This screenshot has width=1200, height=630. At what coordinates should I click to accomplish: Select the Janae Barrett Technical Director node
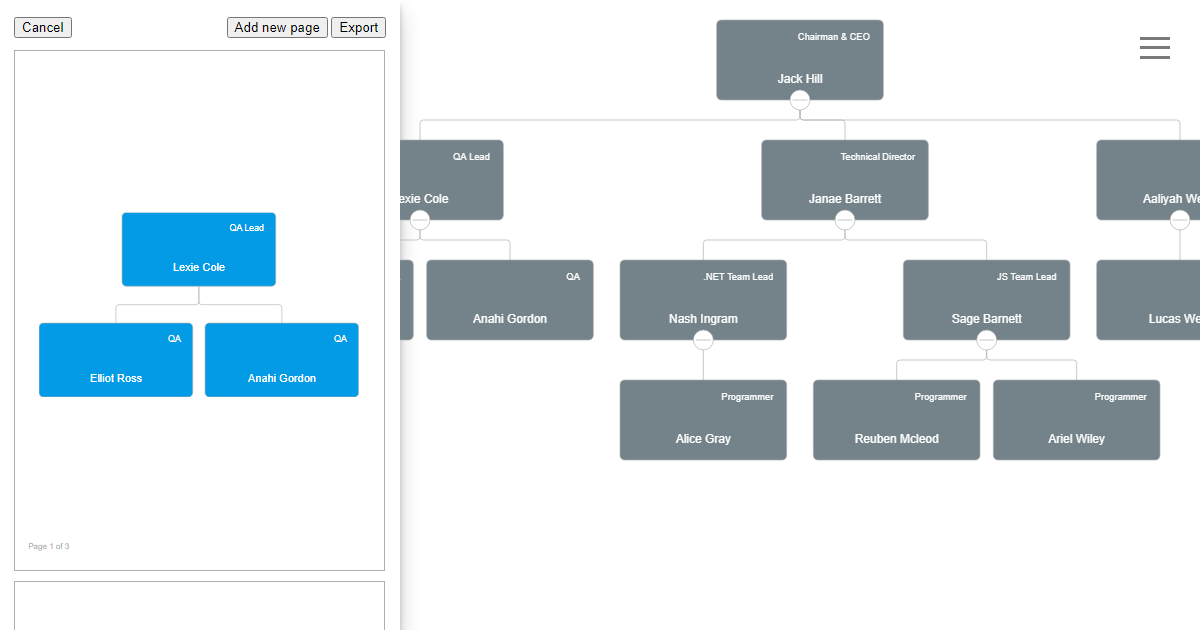pos(845,180)
